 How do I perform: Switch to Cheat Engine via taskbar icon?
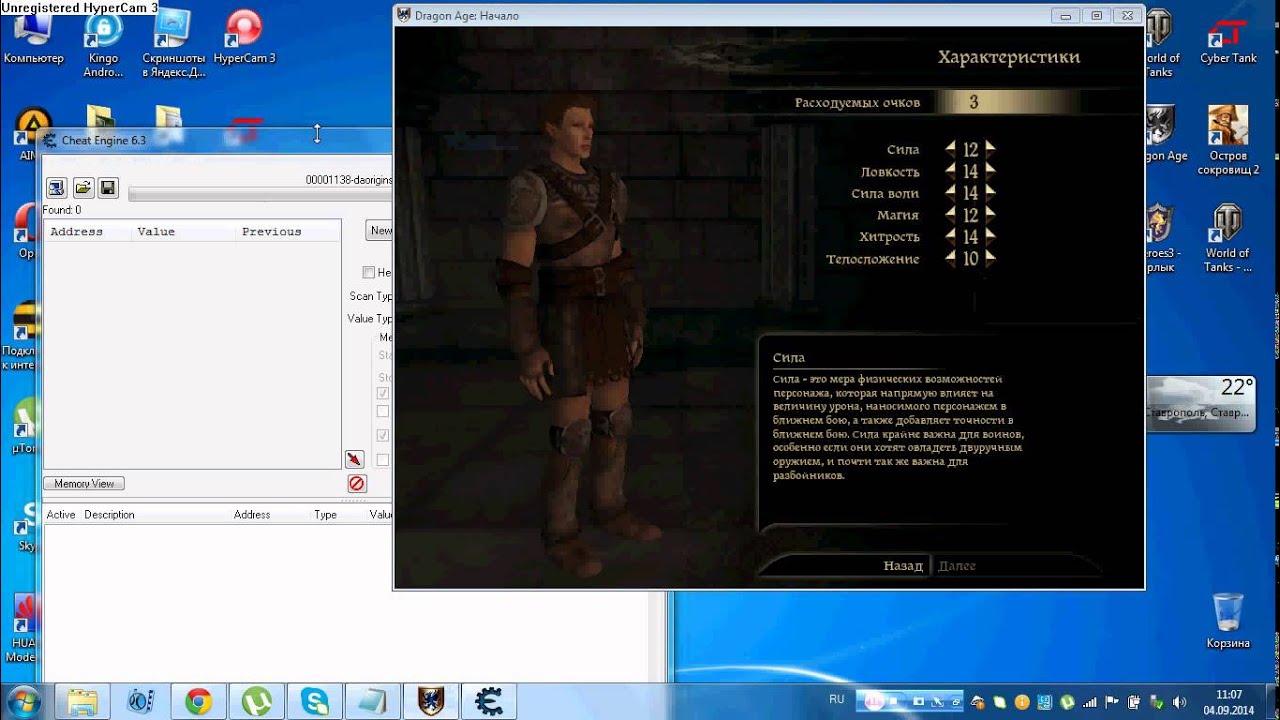click(488, 702)
